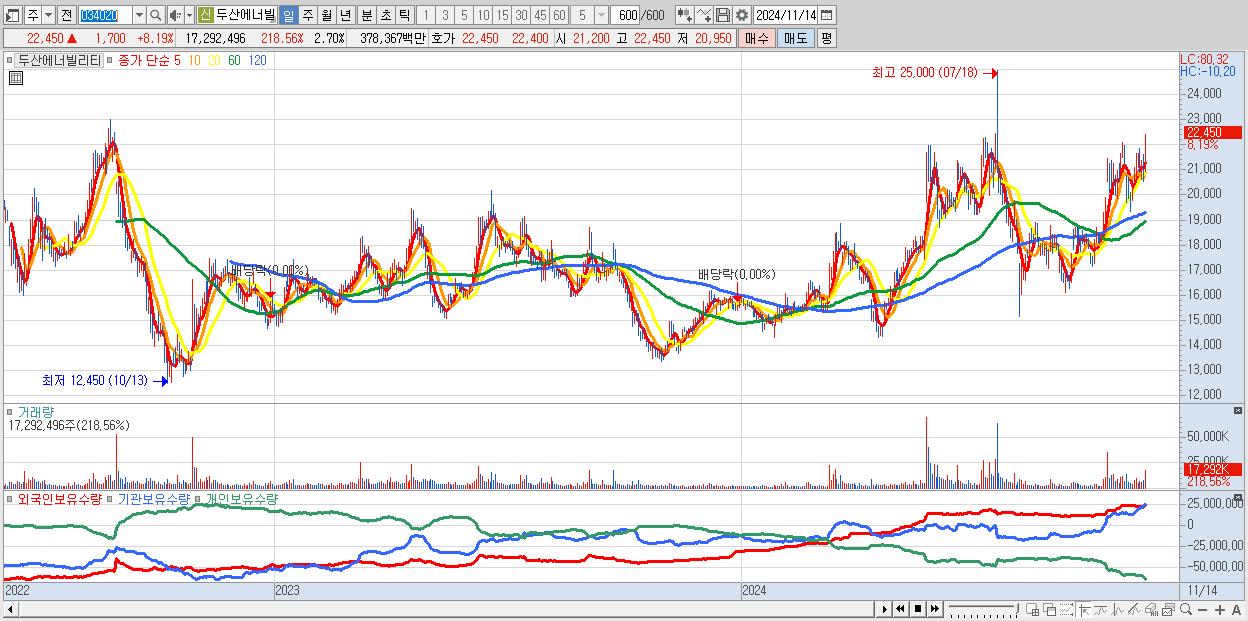Click the candlestick chart type icon
This screenshot has height=621, width=1248.
685,16
